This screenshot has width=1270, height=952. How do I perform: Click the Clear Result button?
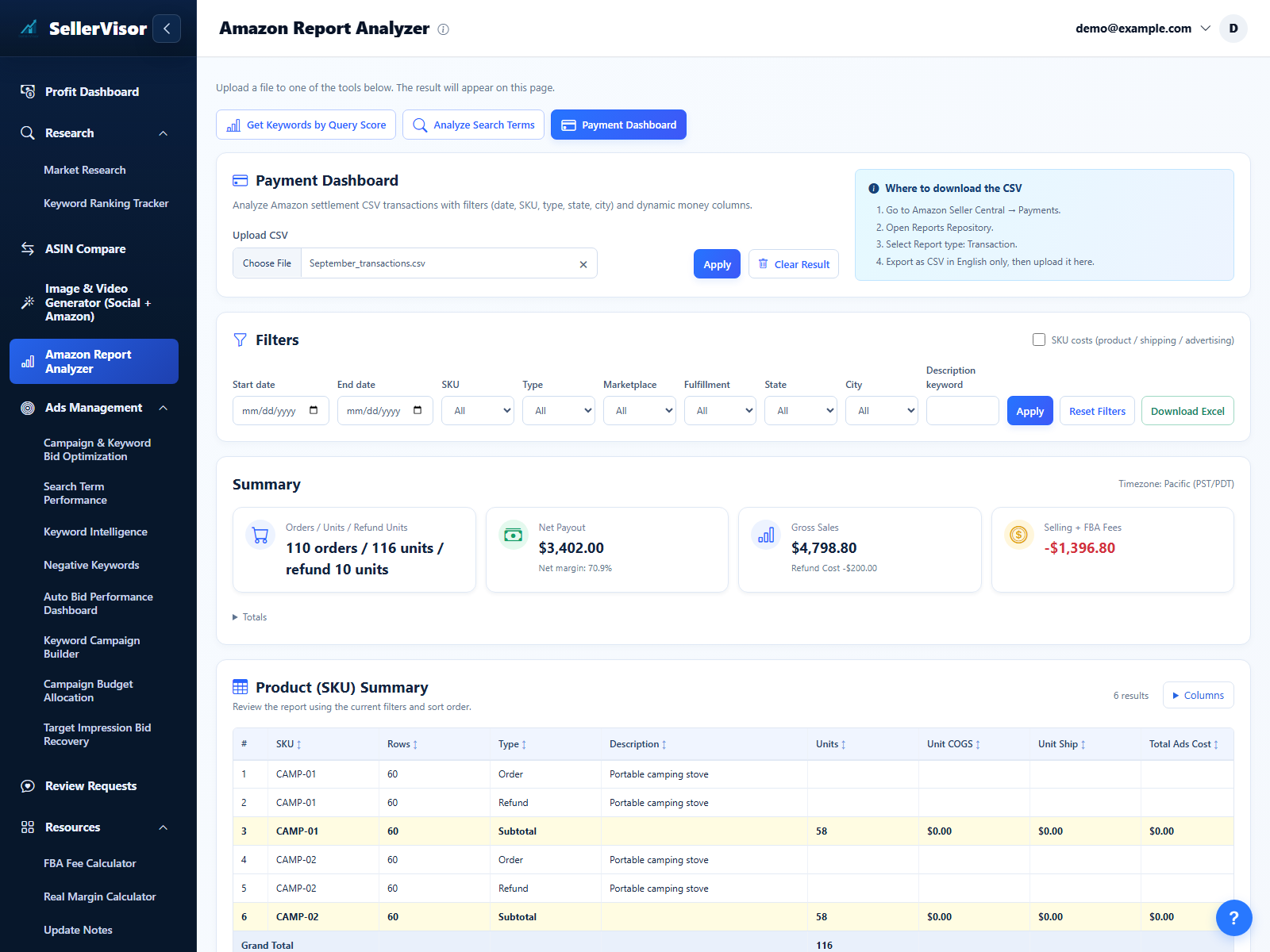pos(794,264)
